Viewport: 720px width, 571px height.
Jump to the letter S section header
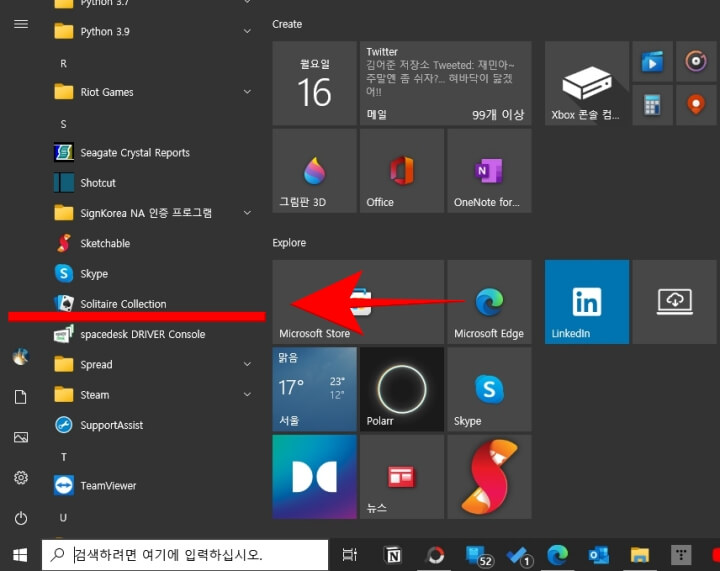tap(63, 124)
